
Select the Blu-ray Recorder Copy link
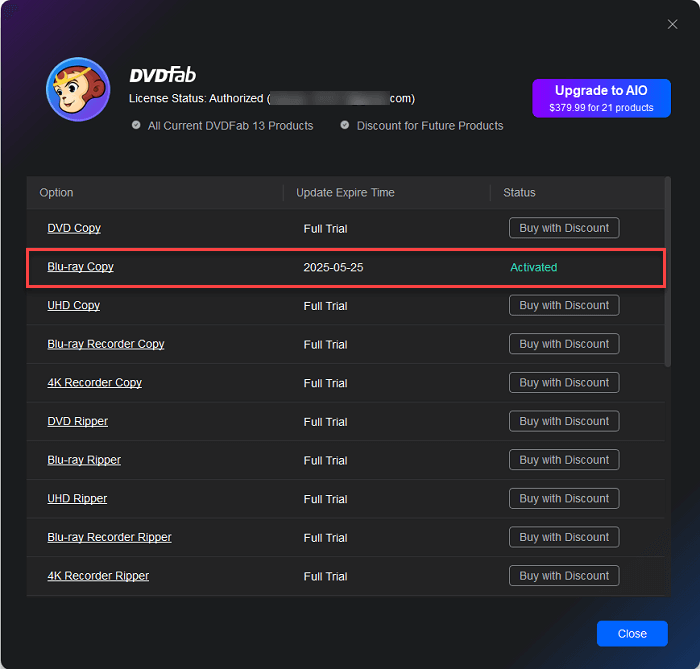point(105,344)
